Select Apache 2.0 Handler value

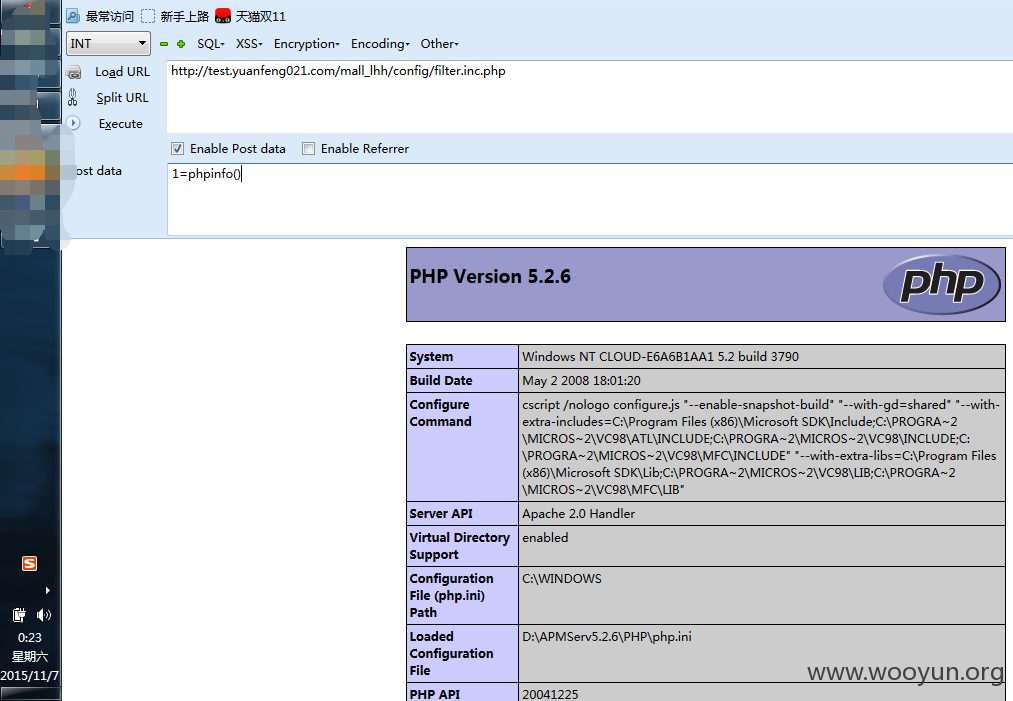578,514
